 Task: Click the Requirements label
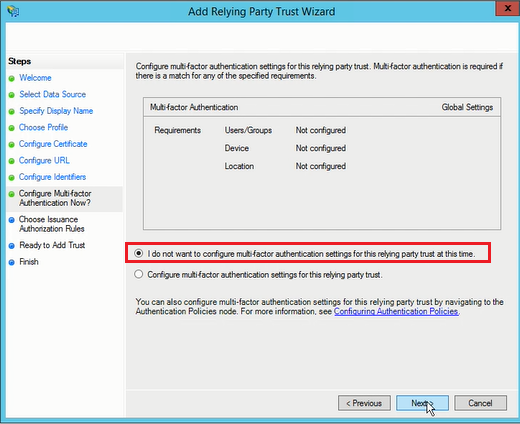[178, 130]
